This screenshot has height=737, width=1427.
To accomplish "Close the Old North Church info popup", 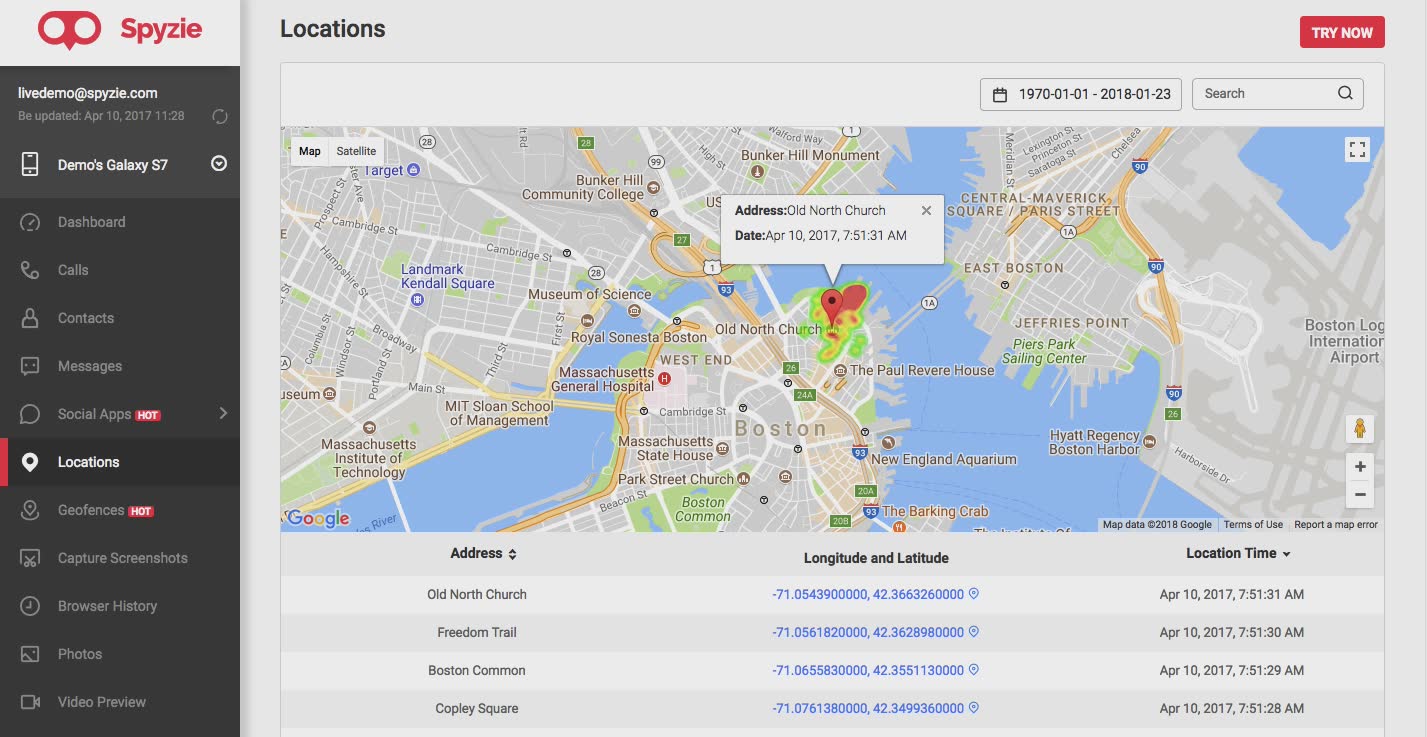I will pyautogui.click(x=926, y=210).
